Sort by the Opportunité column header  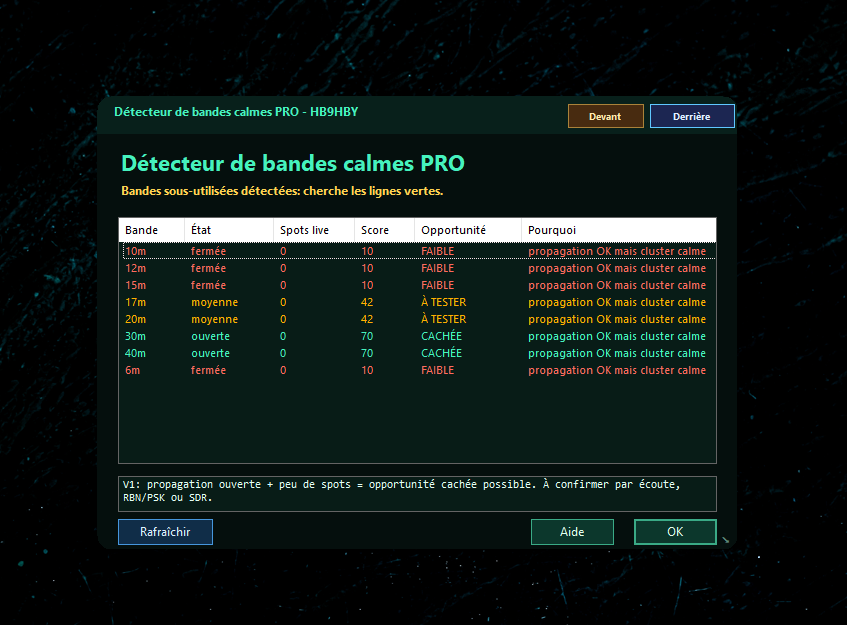click(x=468, y=230)
